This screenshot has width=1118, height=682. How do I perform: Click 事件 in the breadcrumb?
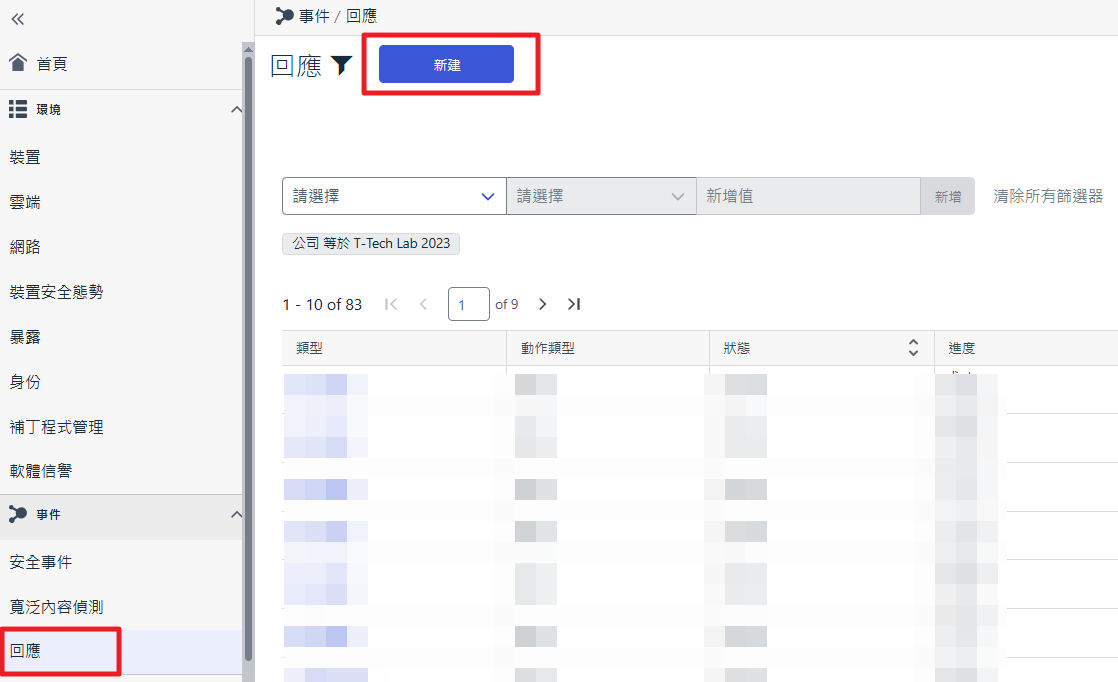(x=314, y=16)
